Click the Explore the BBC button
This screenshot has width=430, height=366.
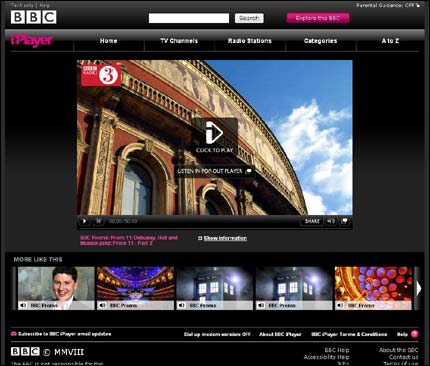pyautogui.click(x=318, y=18)
